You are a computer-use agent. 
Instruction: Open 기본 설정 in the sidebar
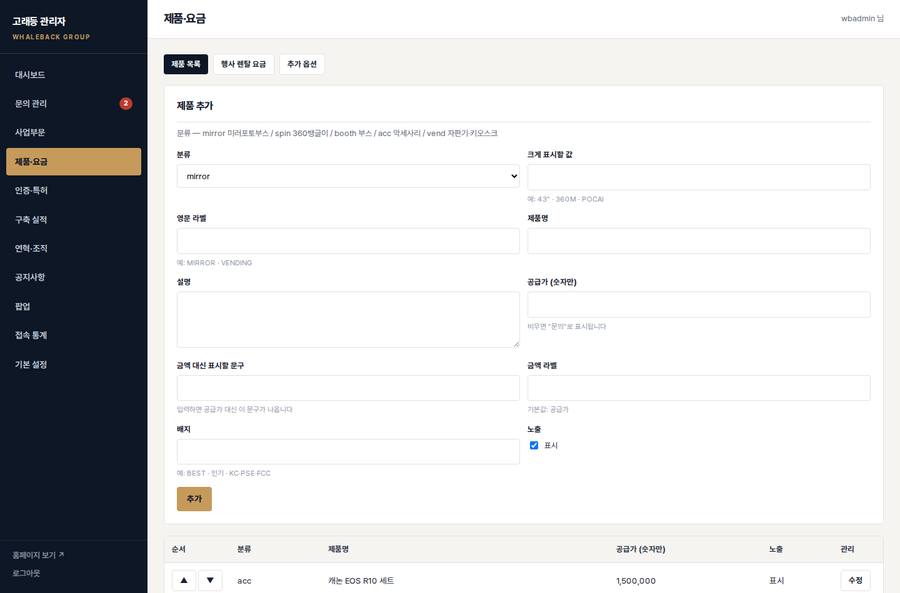[73, 364]
